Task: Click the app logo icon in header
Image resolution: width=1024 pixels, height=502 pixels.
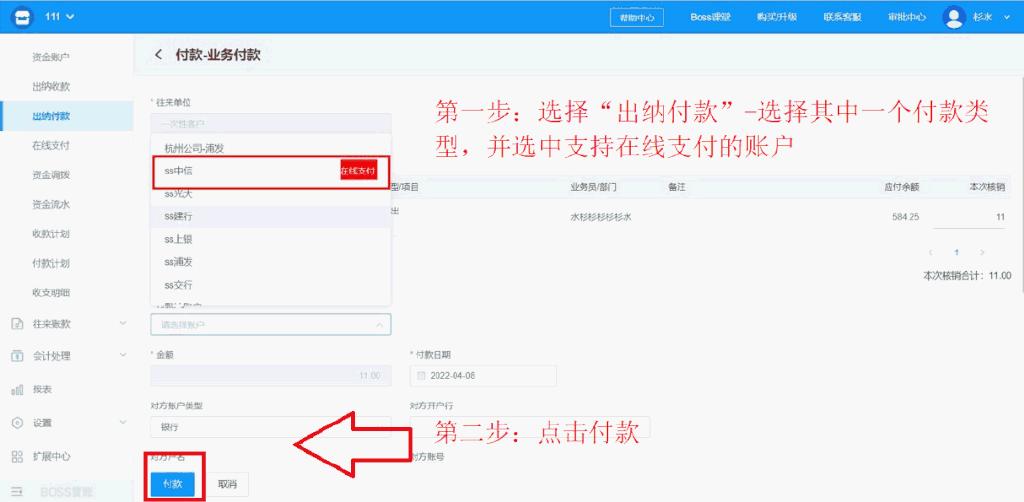Action: (23, 16)
